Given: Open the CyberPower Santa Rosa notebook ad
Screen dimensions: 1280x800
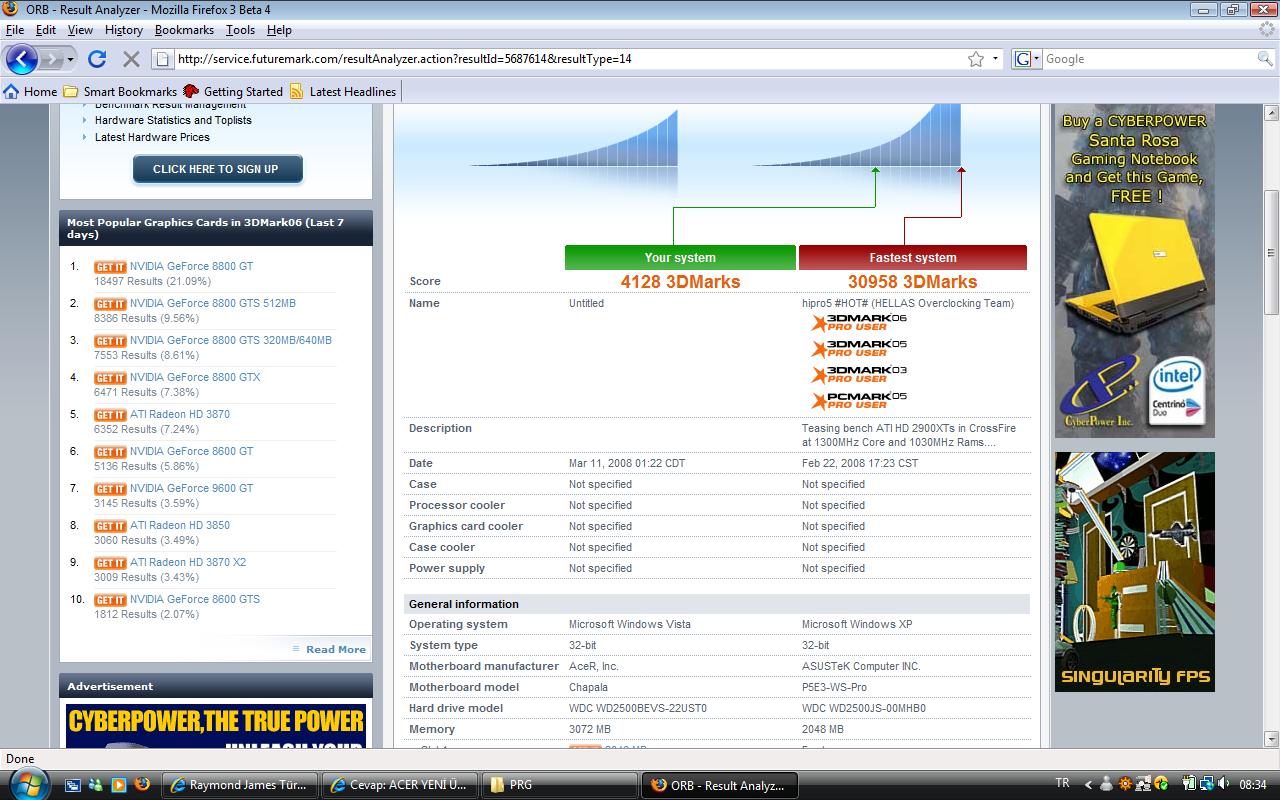Looking at the screenshot, I should [x=1135, y=271].
